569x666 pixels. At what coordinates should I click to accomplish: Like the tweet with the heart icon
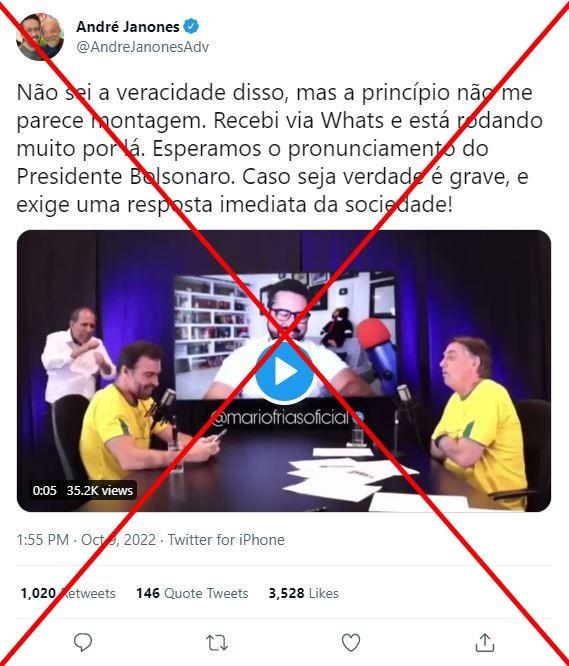pyautogui.click(x=351, y=643)
